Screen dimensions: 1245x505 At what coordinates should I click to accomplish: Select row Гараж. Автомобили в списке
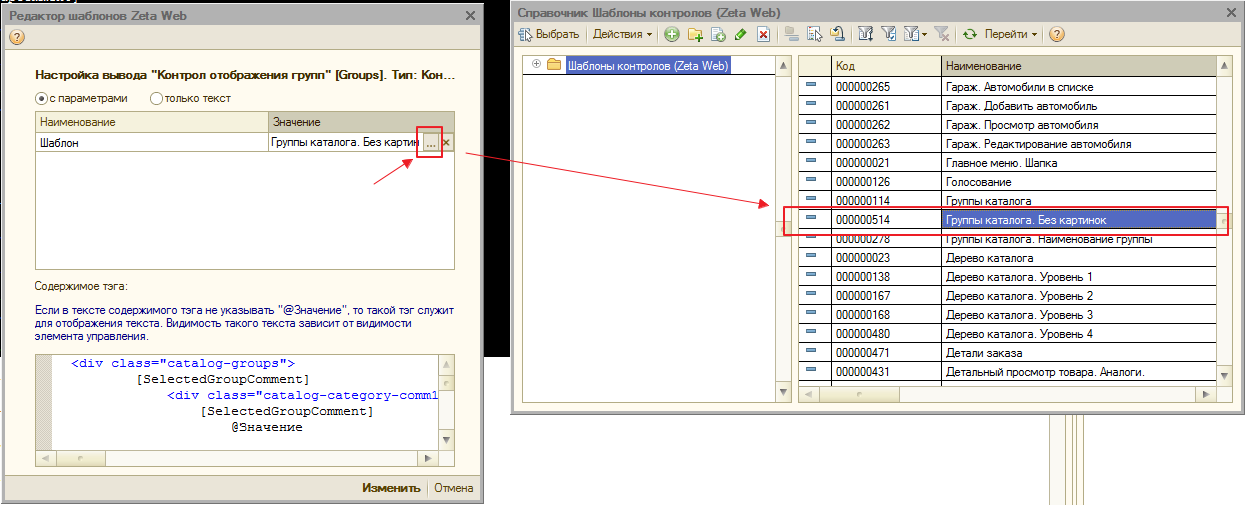click(1007, 87)
